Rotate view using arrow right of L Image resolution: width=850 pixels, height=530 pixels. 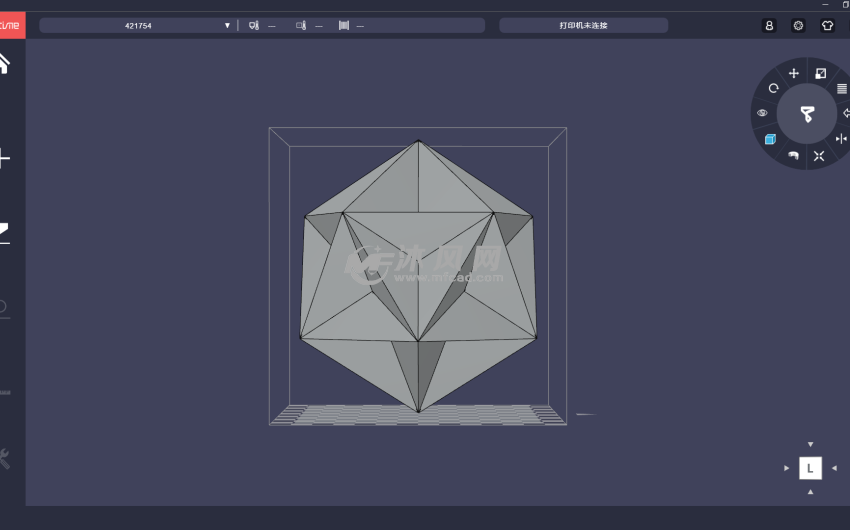834,468
